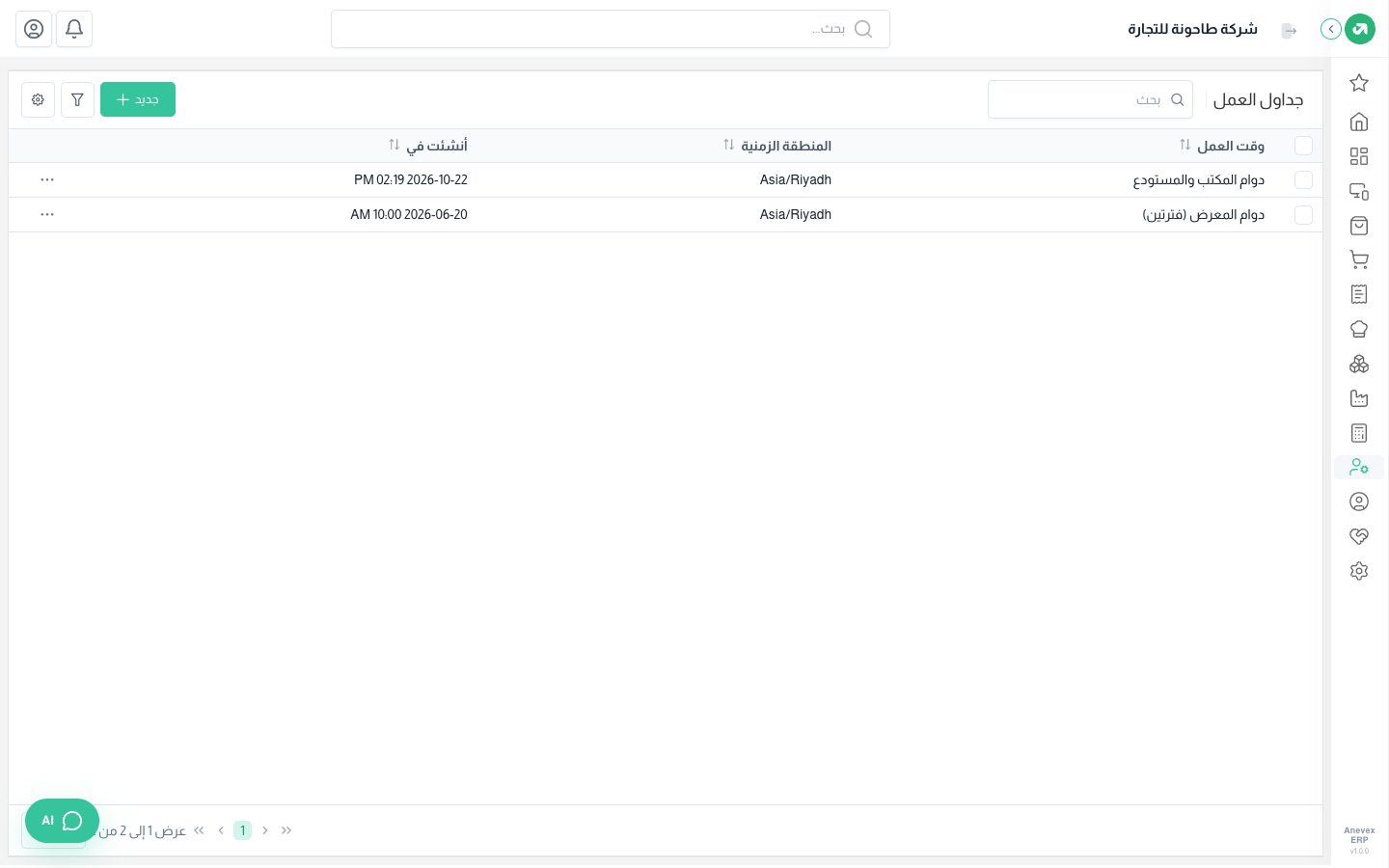The image size is (1389, 868).
Task: Focus the جداول العمل table search field
Action: 1090,99
